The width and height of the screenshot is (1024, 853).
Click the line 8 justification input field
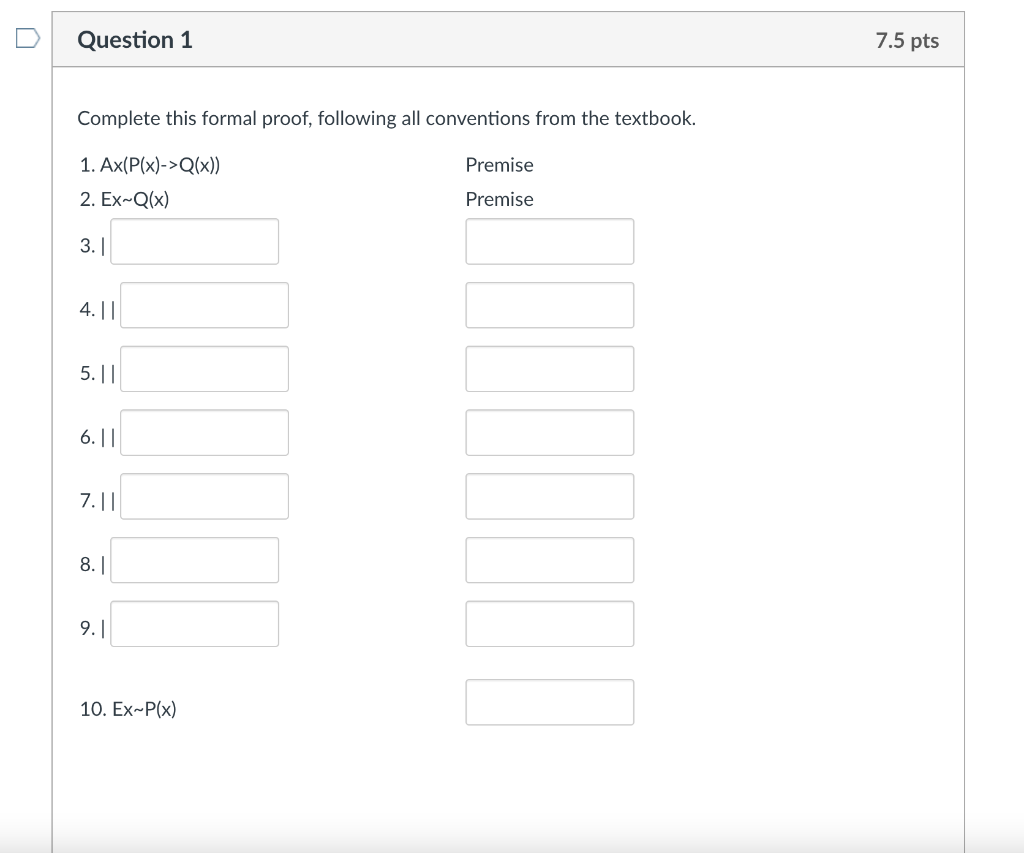pyautogui.click(x=549, y=560)
